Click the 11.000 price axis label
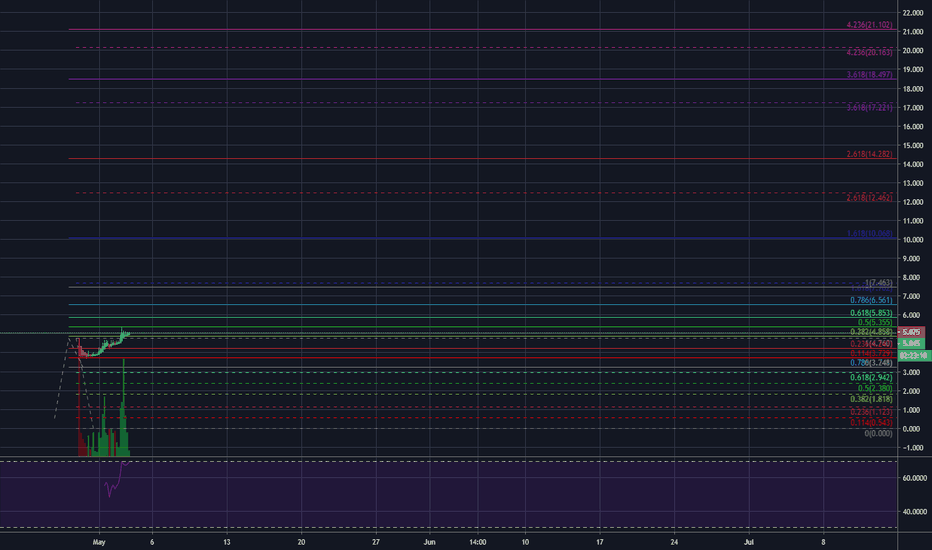The image size is (932, 550). pyautogui.click(x=913, y=221)
